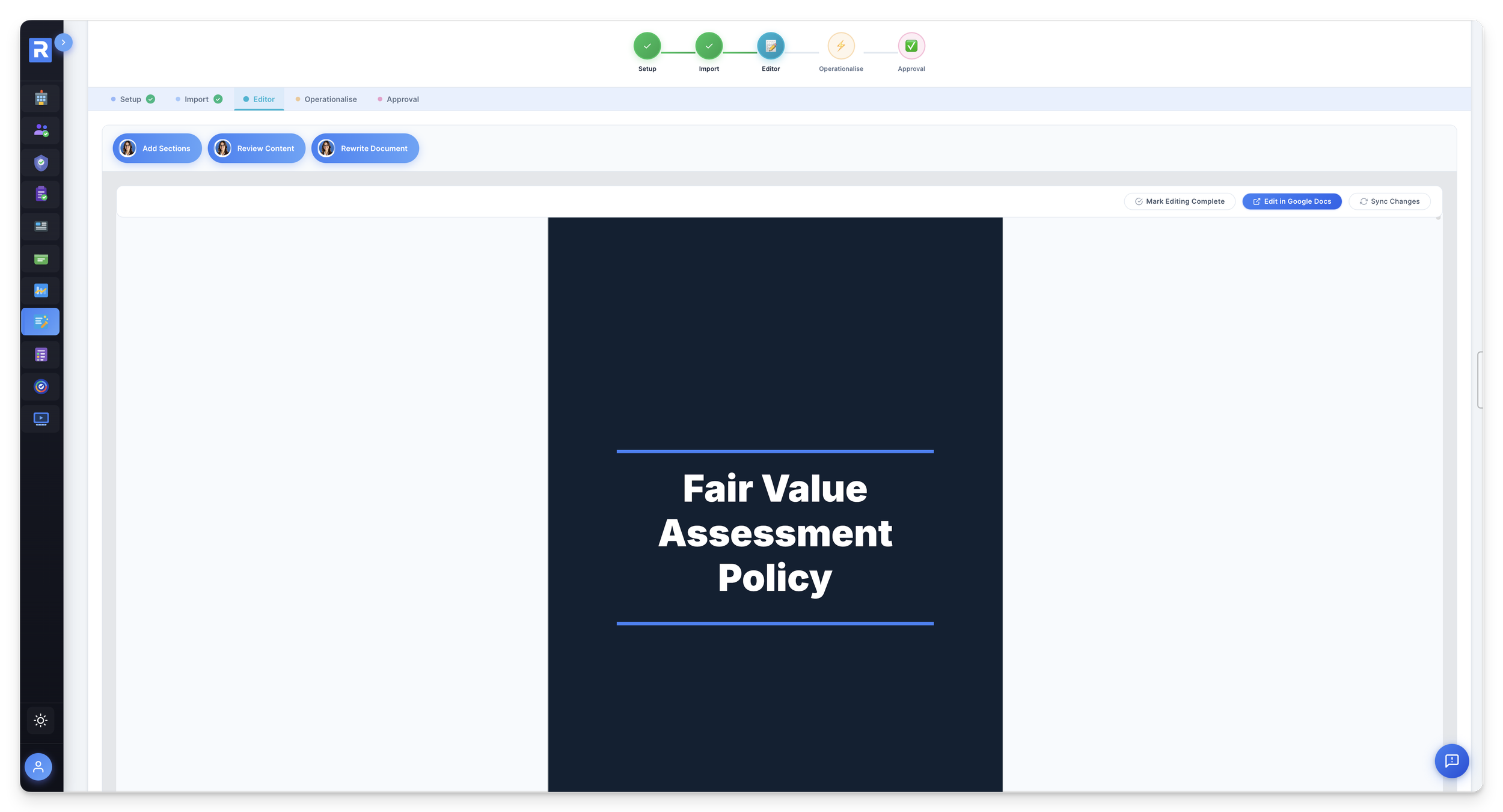Screen dimensions: 1503x812
Task: Switch to the Operationalise tab
Action: pos(331,99)
